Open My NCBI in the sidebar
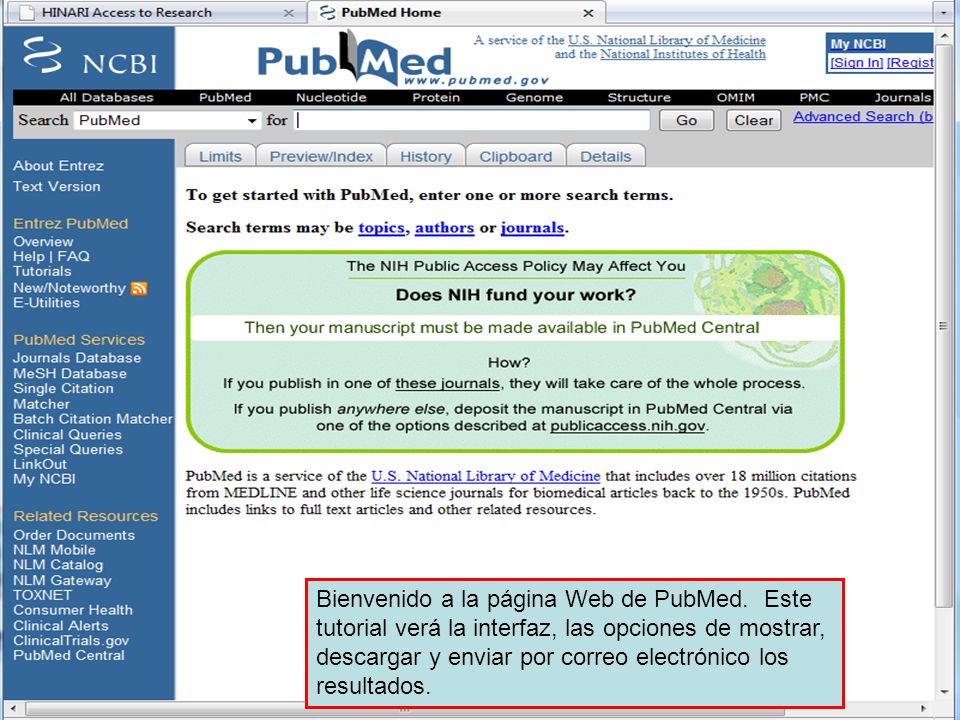This screenshot has width=960, height=720. coord(44,479)
